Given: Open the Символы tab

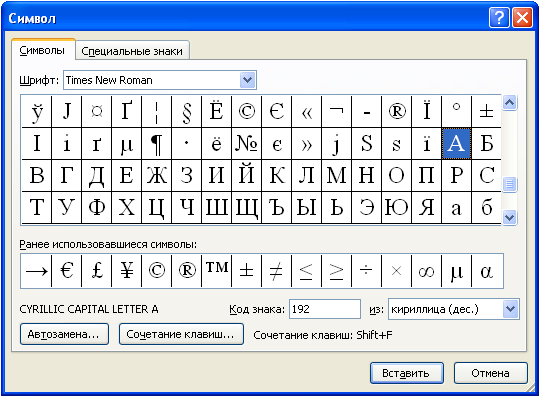Looking at the screenshot, I should pyautogui.click(x=42, y=50).
